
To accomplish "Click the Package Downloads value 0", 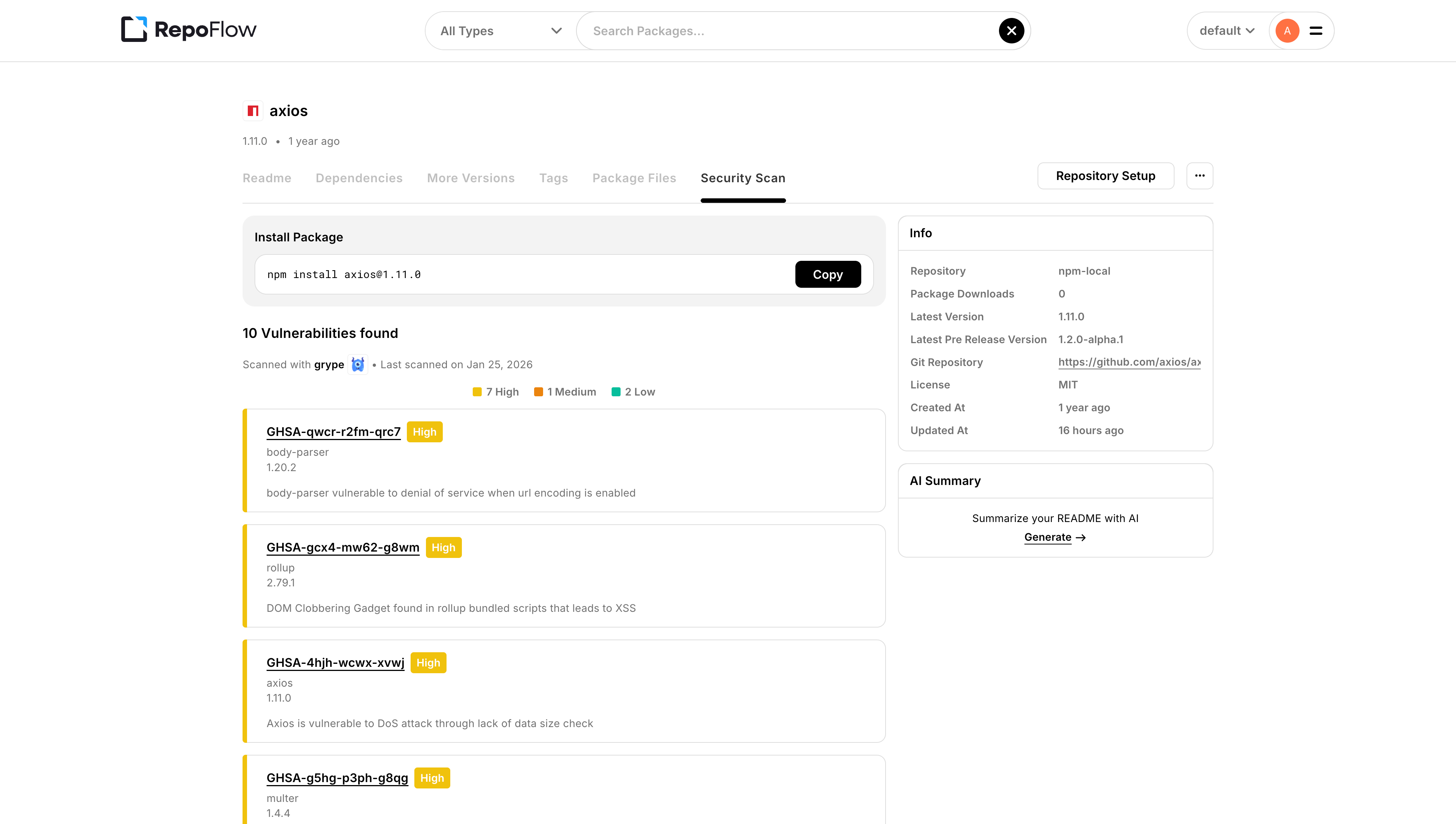I will tap(1061, 294).
